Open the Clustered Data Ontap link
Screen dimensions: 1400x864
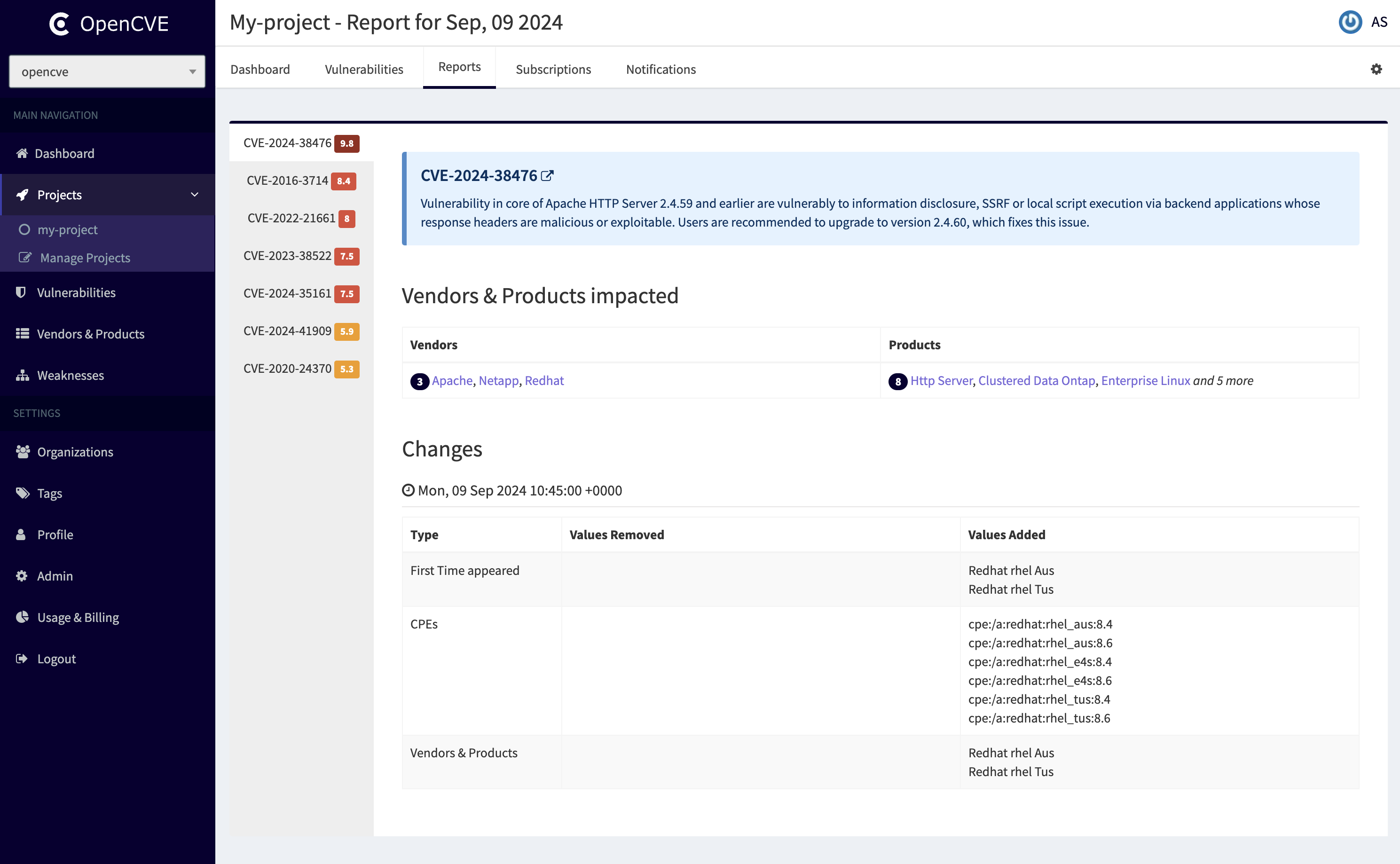point(1036,381)
